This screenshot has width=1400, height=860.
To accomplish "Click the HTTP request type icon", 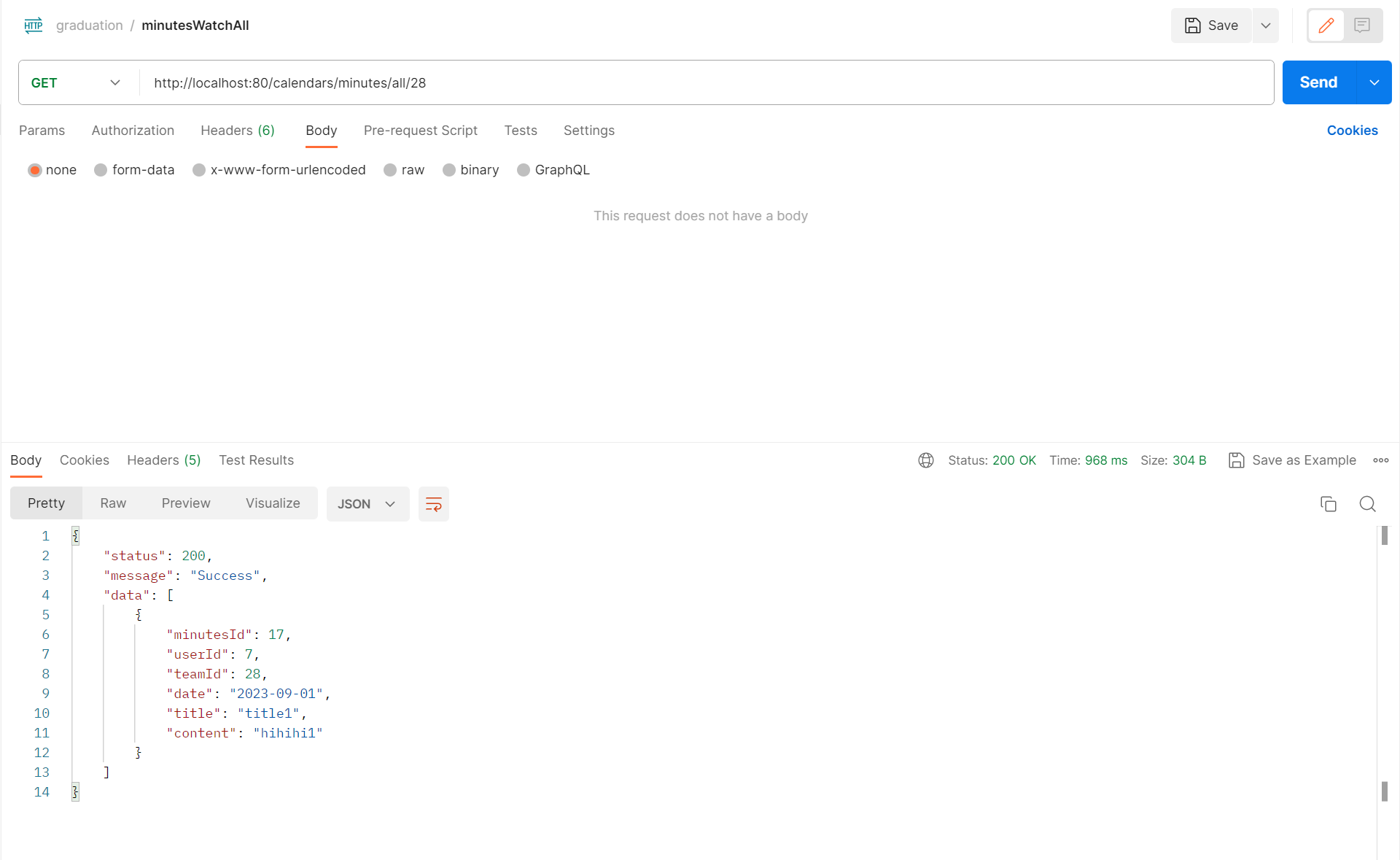I will 34,26.
